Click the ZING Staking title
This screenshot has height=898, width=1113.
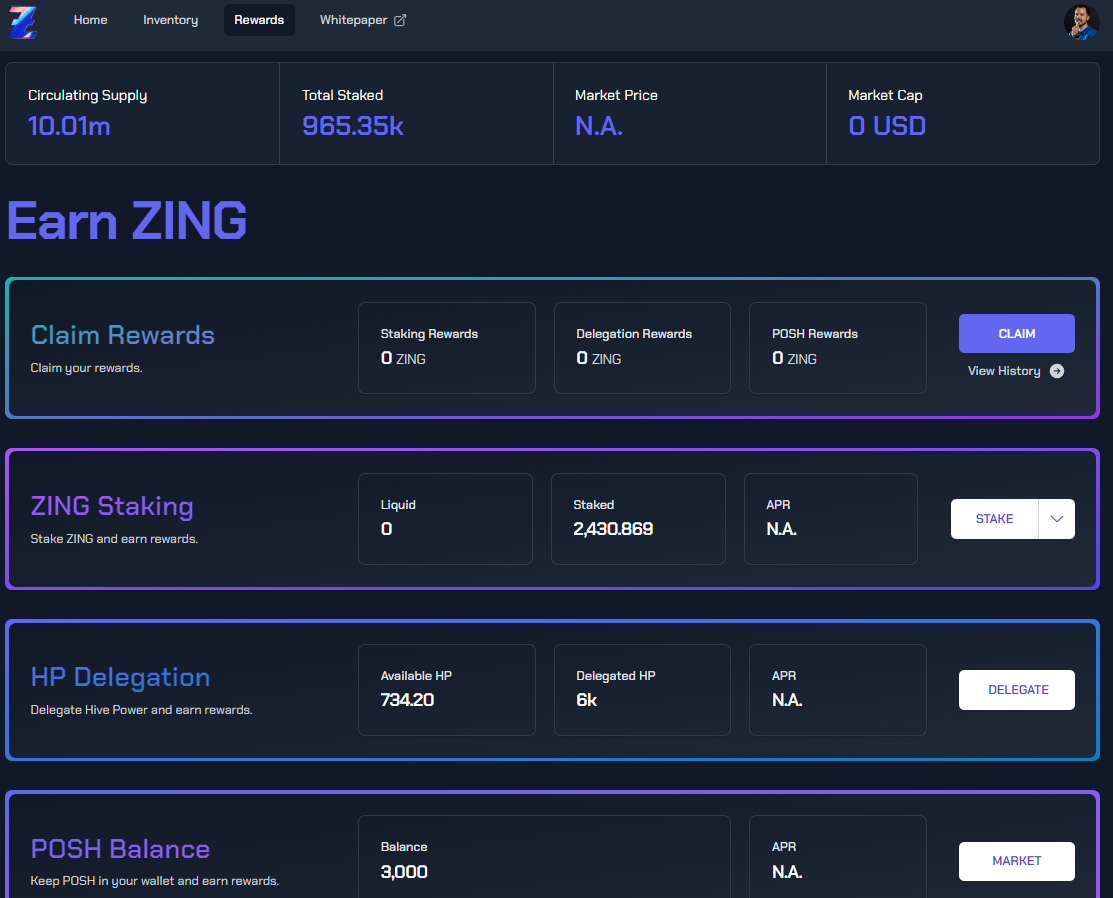tap(112, 506)
